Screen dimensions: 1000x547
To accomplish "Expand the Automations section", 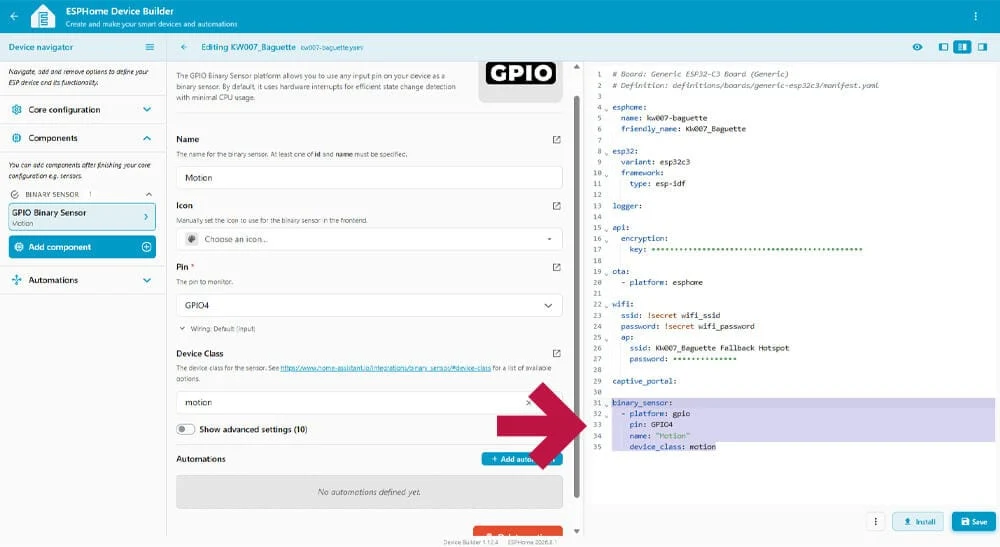I will 83,280.
